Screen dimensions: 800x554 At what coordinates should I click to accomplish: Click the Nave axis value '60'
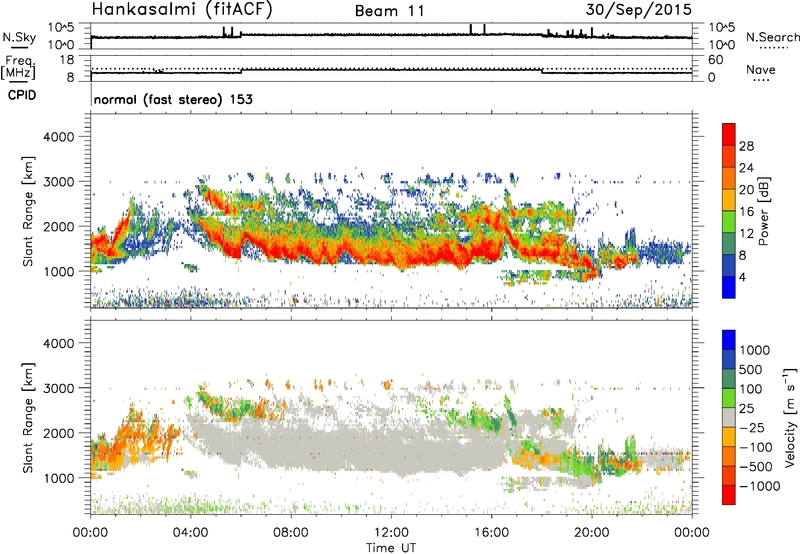(x=715, y=60)
